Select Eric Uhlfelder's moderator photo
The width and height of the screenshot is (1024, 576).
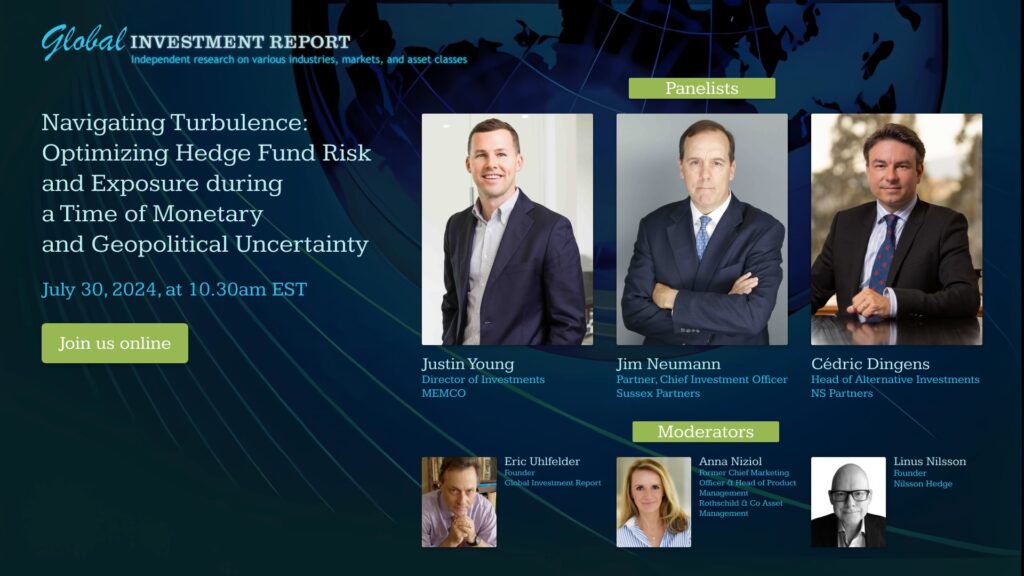point(459,502)
